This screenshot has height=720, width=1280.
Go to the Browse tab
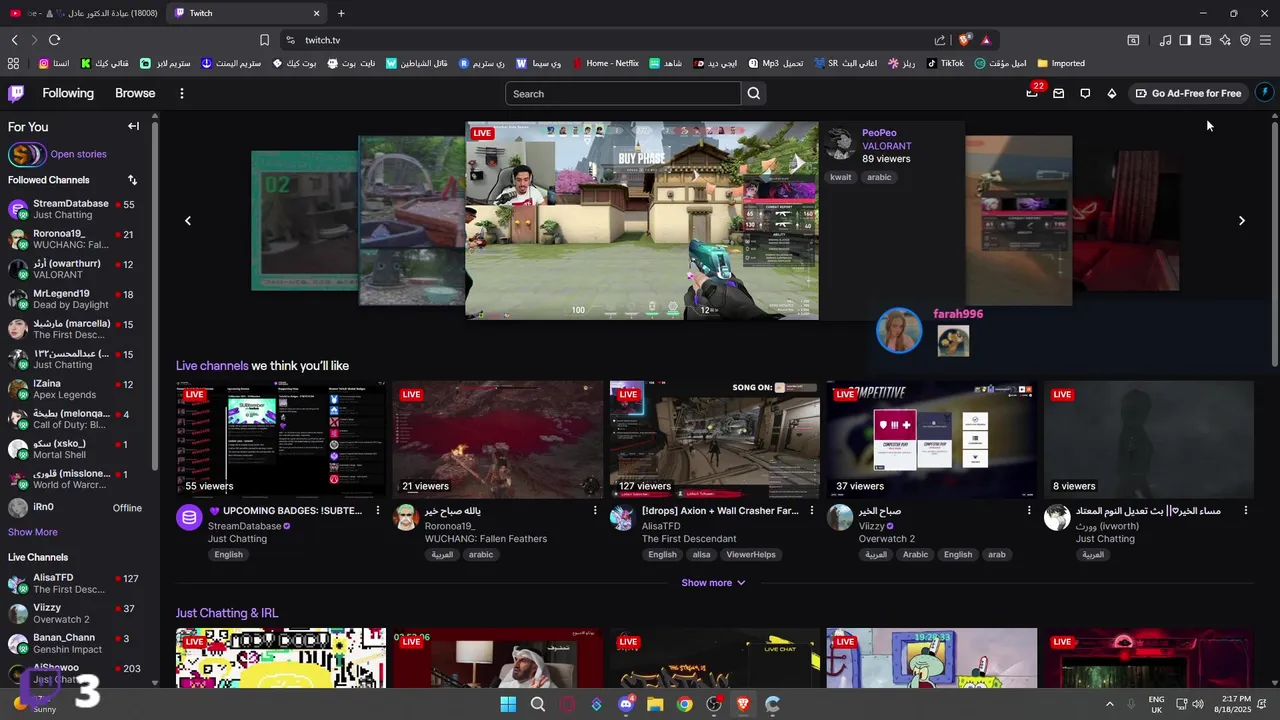pos(135,93)
